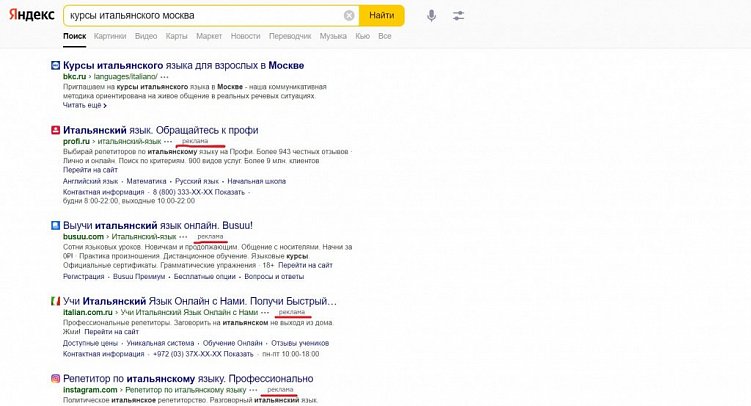The image size is (751, 406).
Task: Open result Репетитор по итальянскому языку
Action: click(188, 378)
